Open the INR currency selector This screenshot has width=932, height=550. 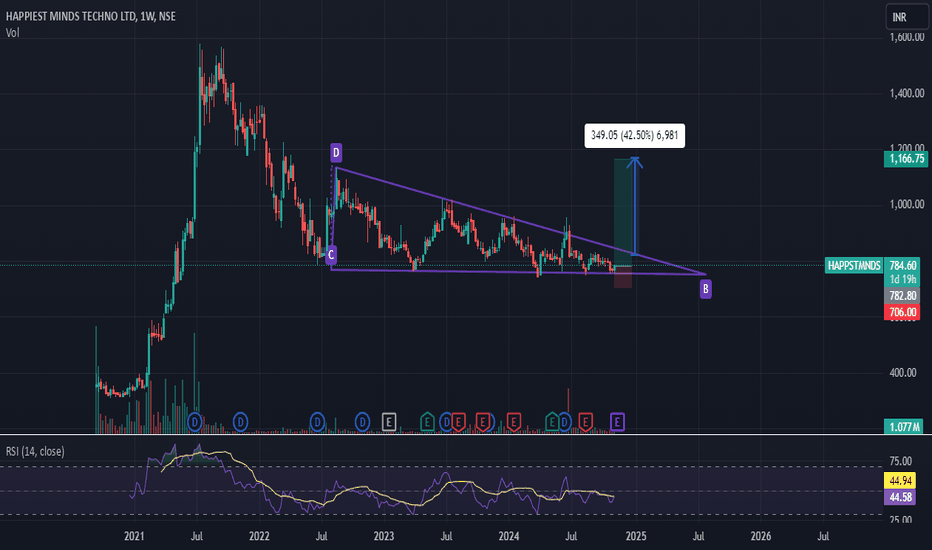coord(906,17)
